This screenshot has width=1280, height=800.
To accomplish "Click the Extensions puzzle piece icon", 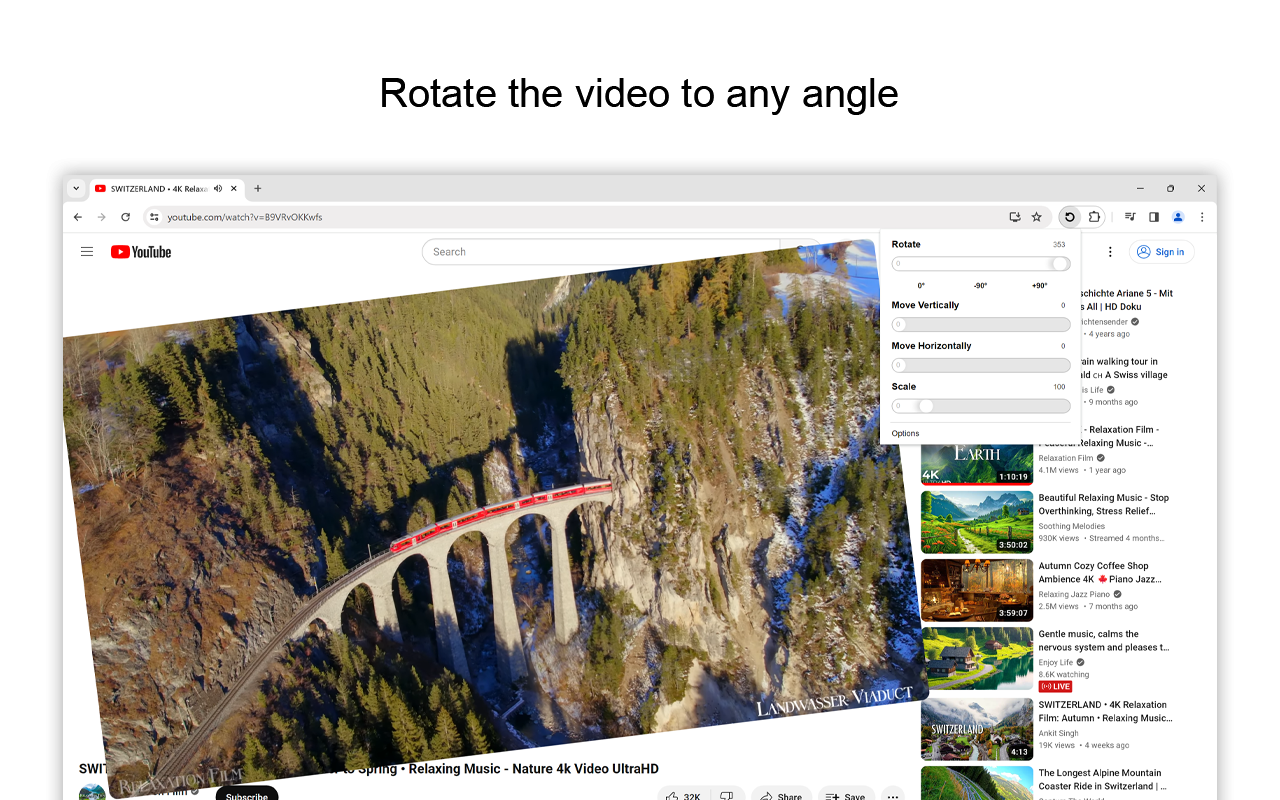I will (x=1094, y=217).
